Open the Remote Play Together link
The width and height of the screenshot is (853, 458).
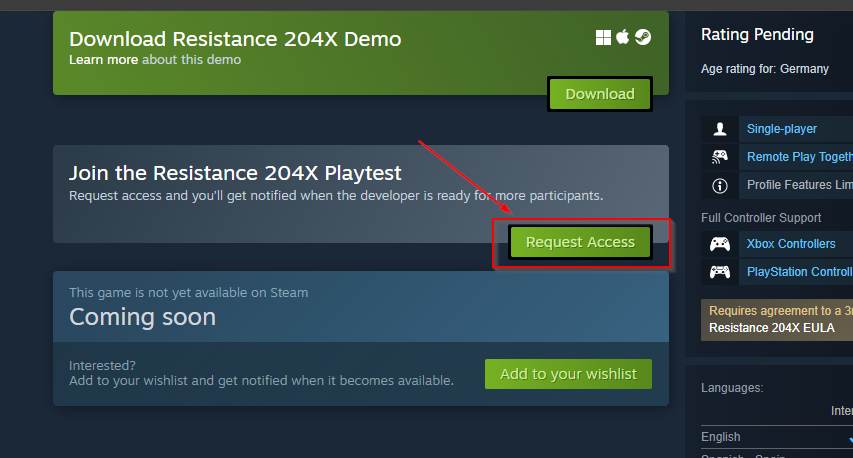pos(800,157)
